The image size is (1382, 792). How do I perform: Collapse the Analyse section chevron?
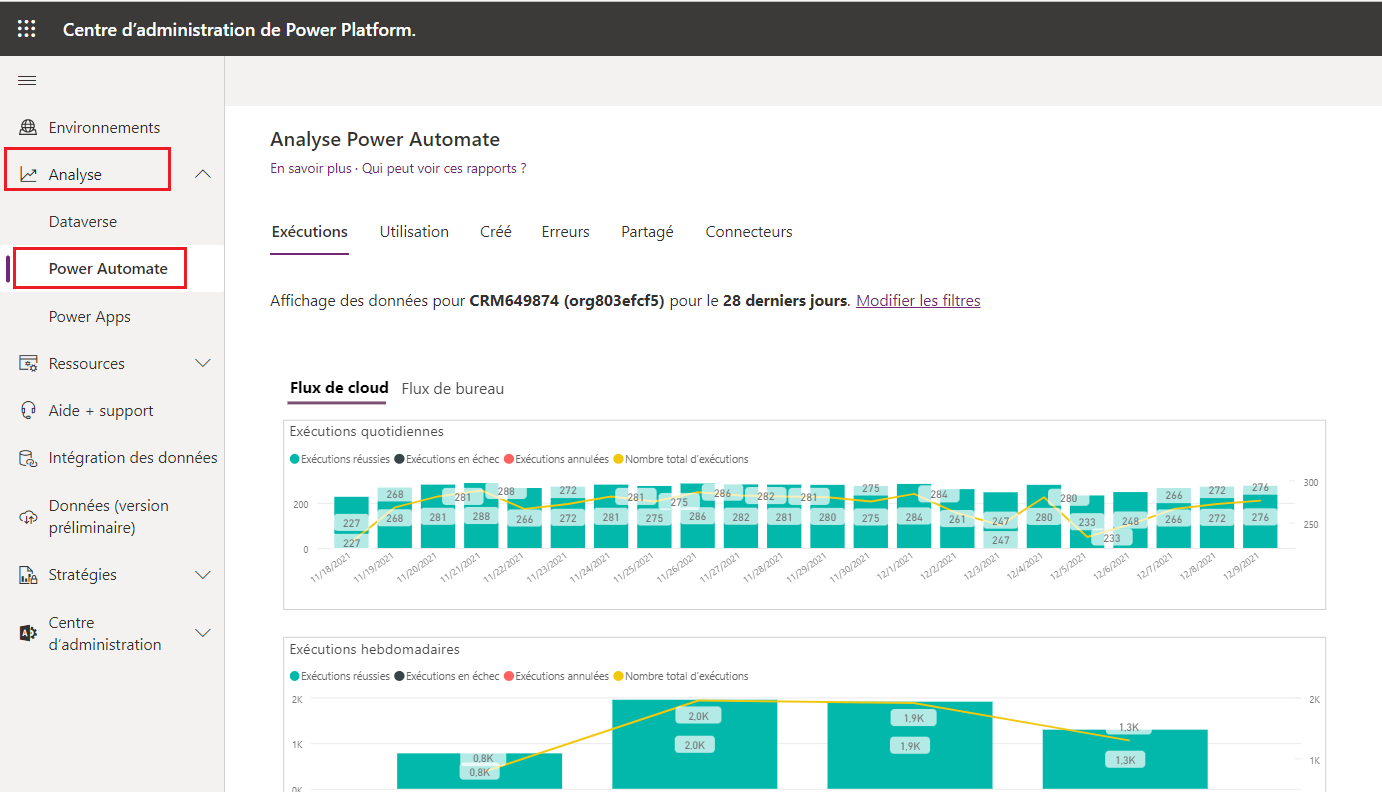coord(203,174)
